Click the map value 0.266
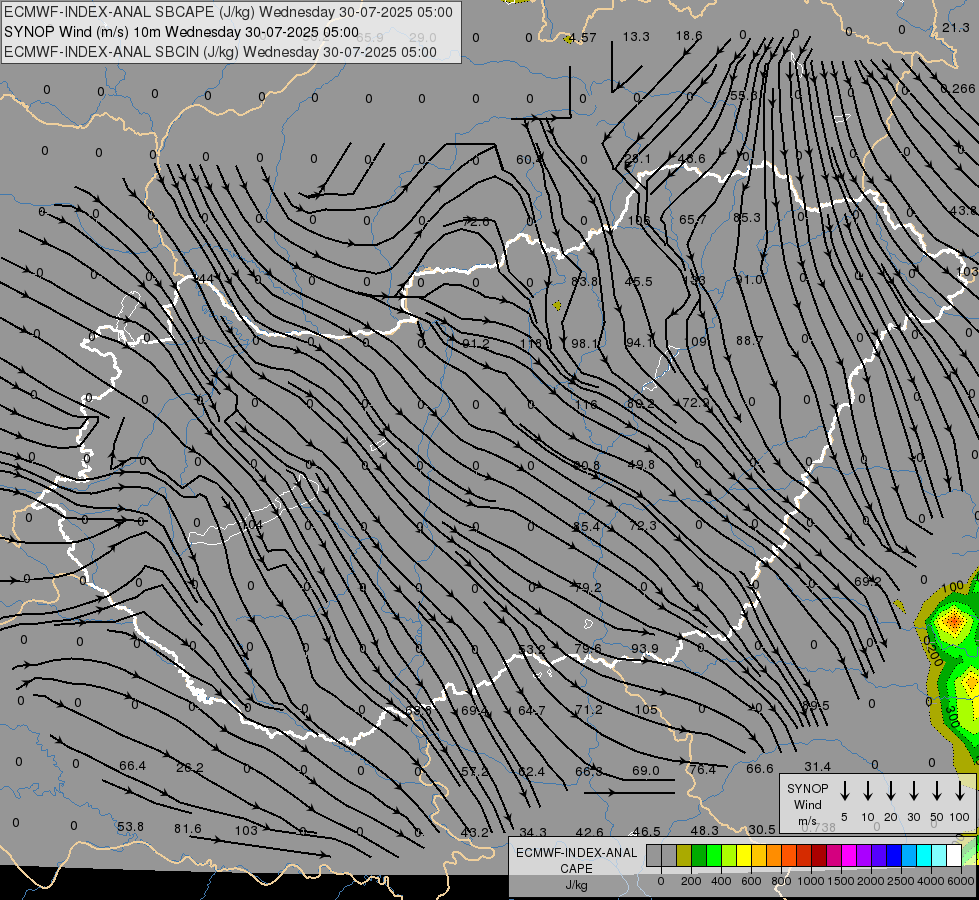979x900 pixels. coord(958,89)
